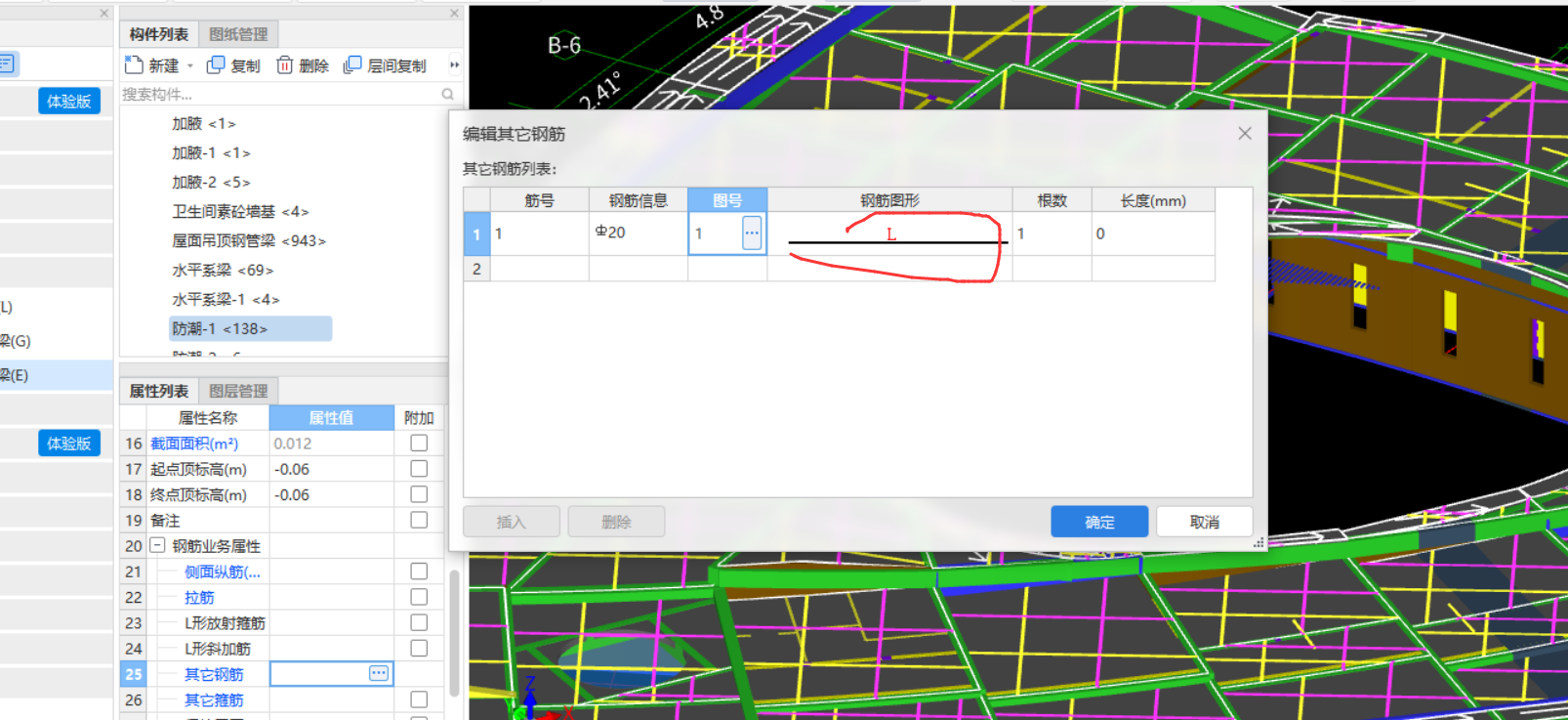
Task: Tick the checkbox for L形放射箍筋 row
Action: [419, 622]
